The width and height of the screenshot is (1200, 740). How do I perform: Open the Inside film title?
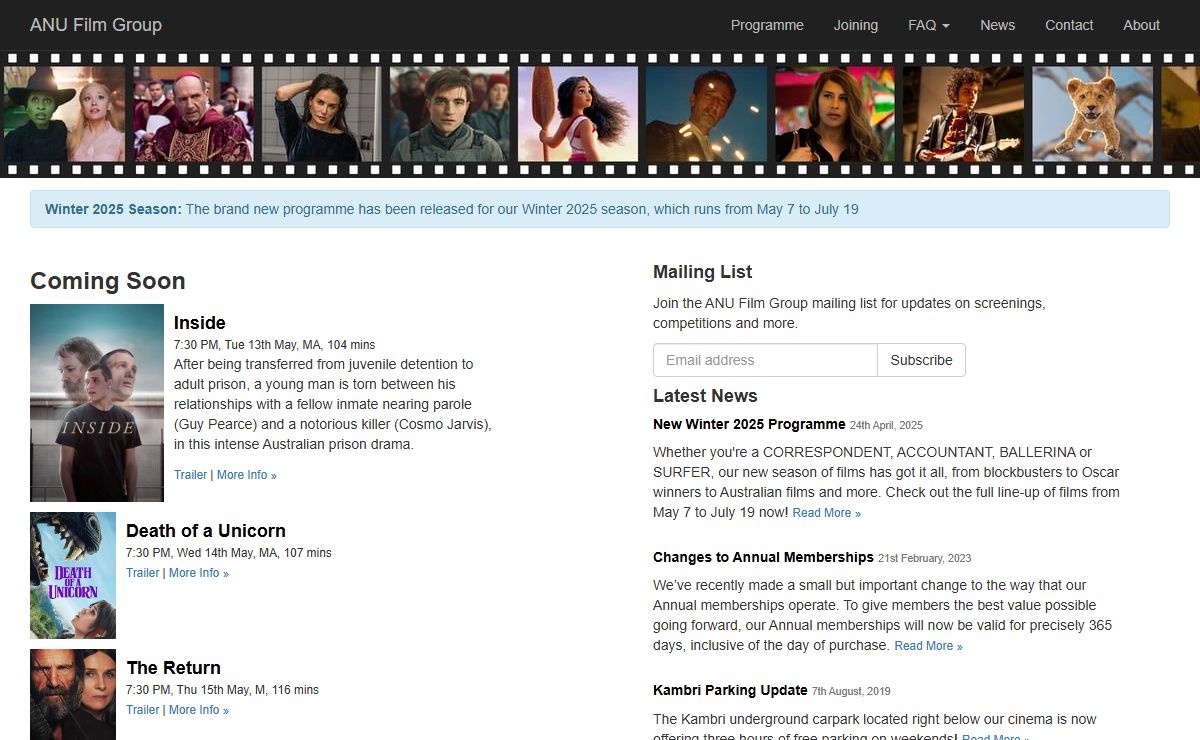click(200, 323)
